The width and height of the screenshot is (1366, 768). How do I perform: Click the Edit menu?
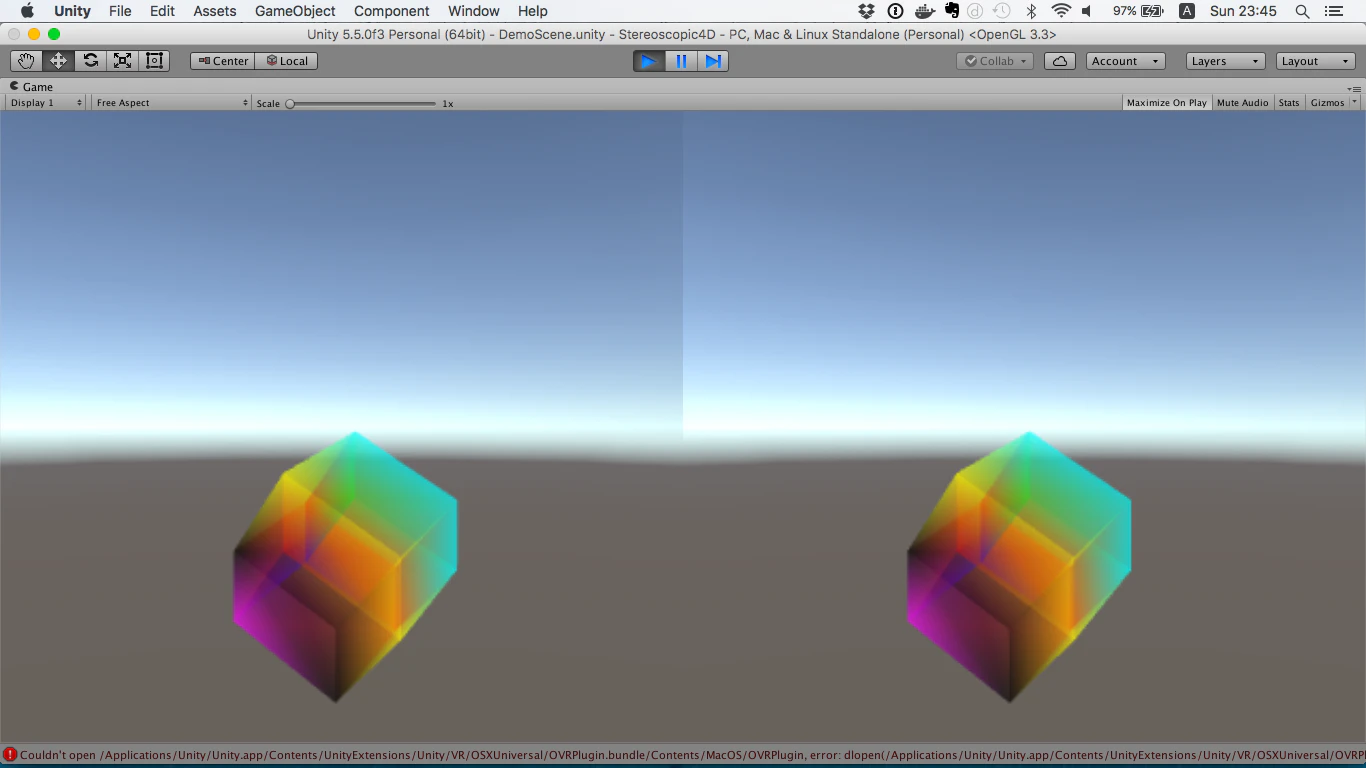click(162, 11)
